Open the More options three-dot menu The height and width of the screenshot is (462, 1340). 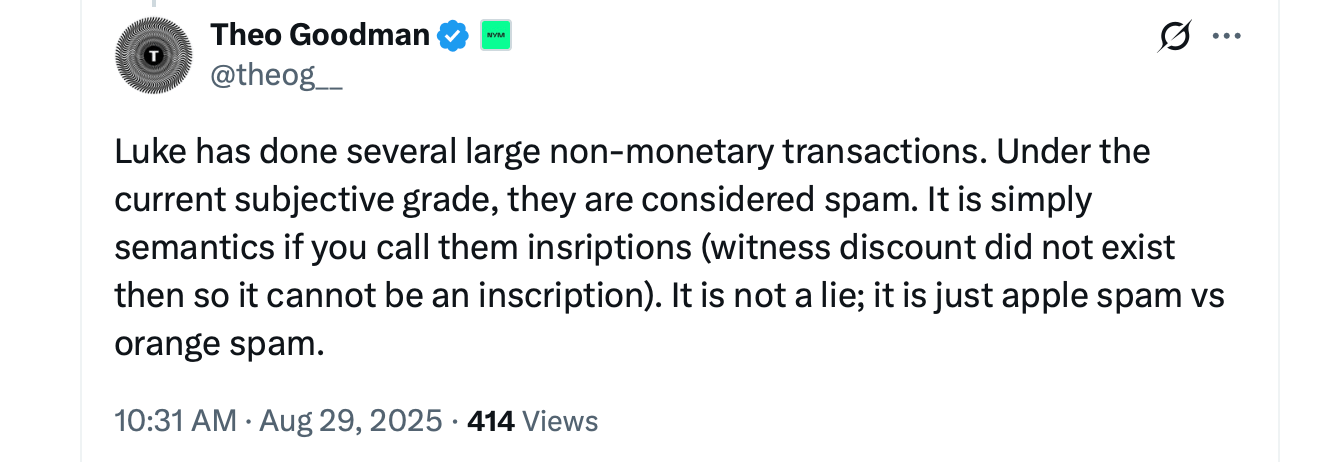point(1227,37)
